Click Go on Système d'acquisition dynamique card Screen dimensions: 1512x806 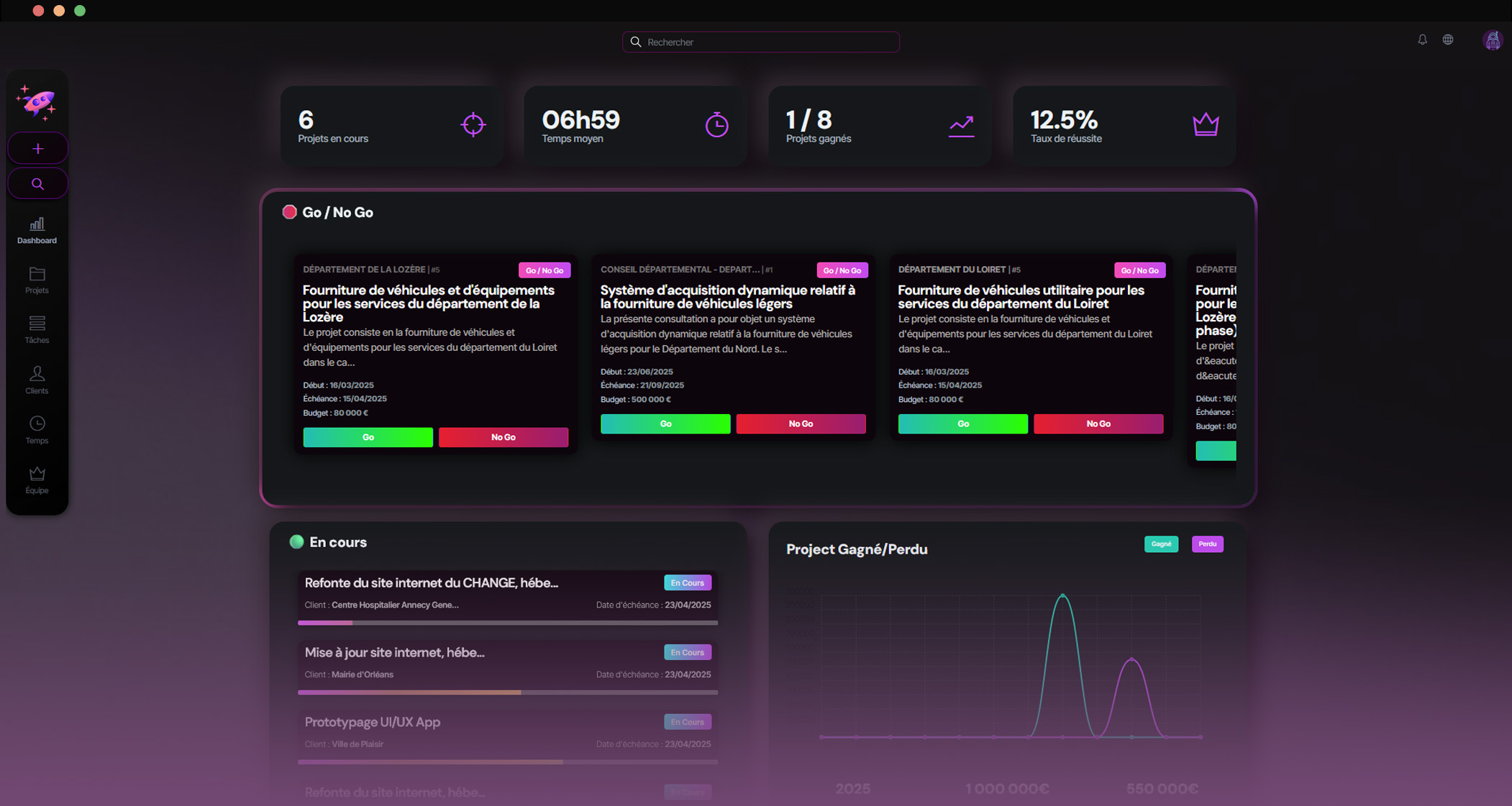[665, 423]
